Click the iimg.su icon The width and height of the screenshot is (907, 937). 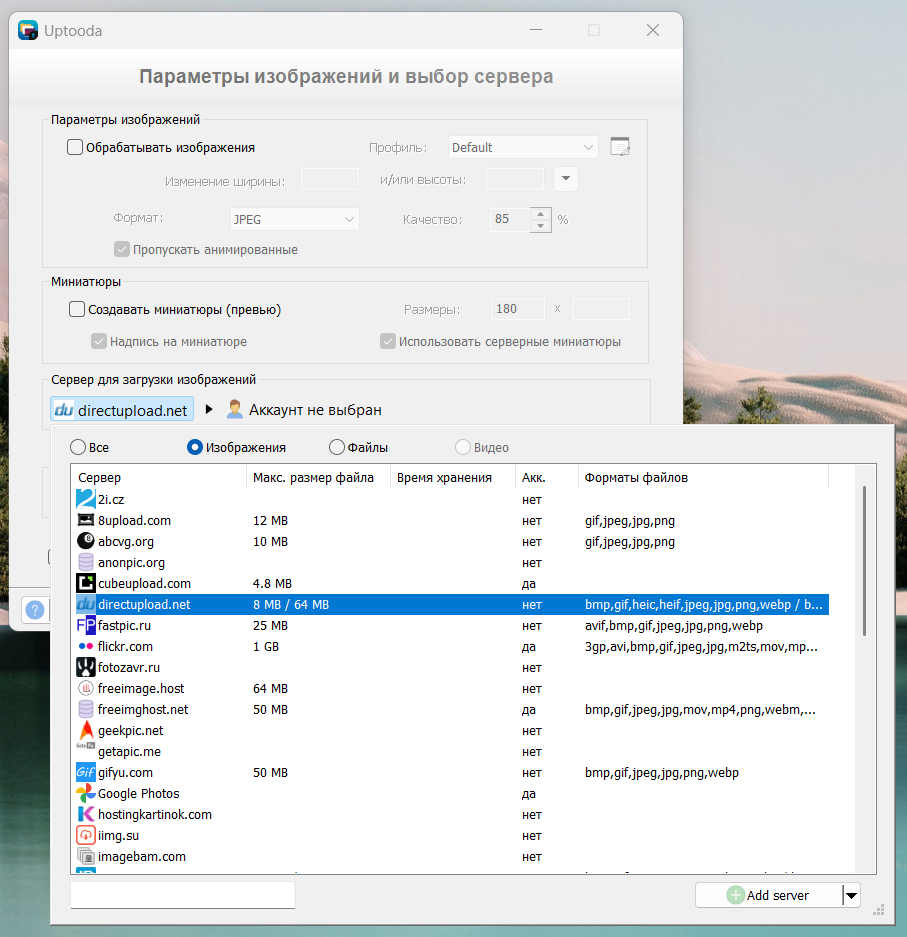point(86,835)
